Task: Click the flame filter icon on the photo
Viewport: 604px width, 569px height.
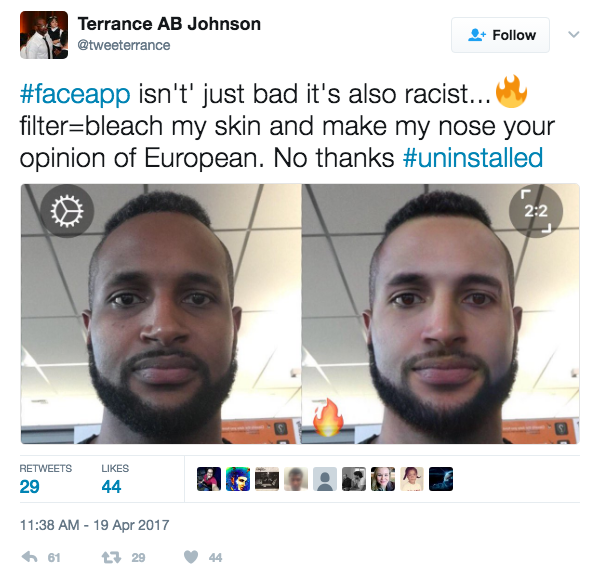Action: click(x=328, y=418)
